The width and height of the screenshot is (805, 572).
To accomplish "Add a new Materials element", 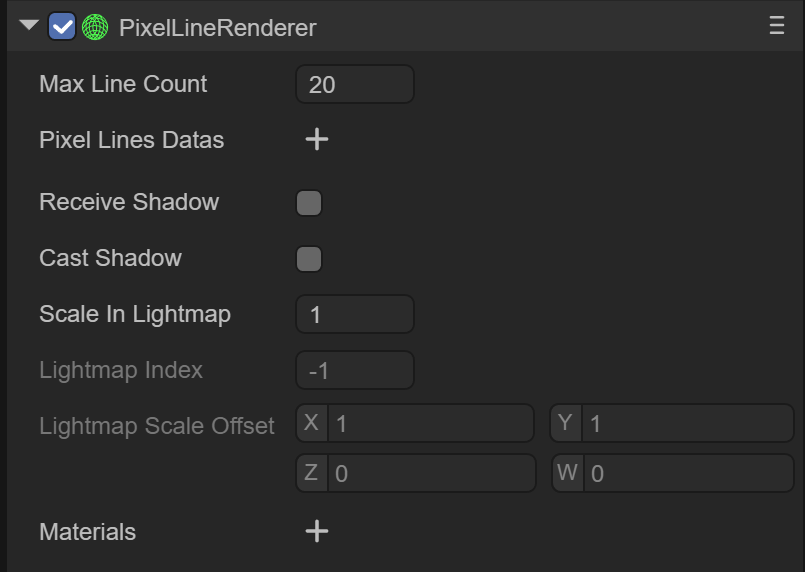I will (x=316, y=531).
